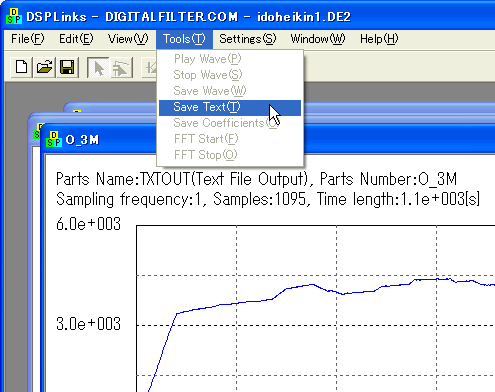
Task: Click the New file toolbar icon
Action: [x=22, y=67]
